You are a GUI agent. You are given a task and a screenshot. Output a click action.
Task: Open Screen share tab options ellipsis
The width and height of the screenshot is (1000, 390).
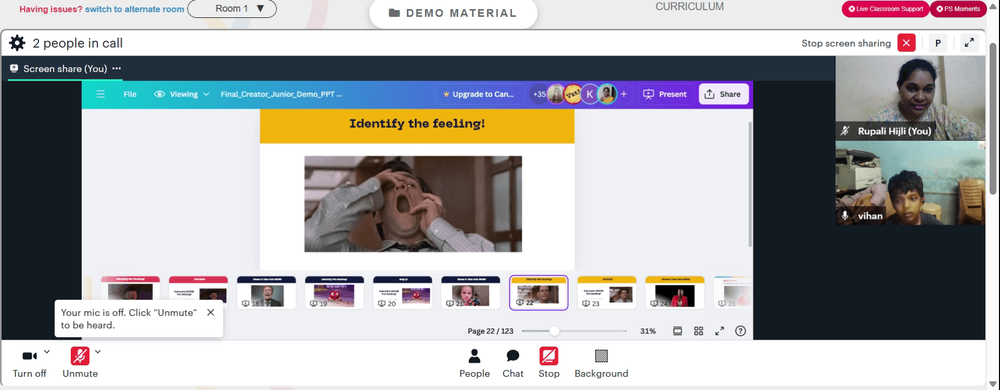tap(116, 69)
